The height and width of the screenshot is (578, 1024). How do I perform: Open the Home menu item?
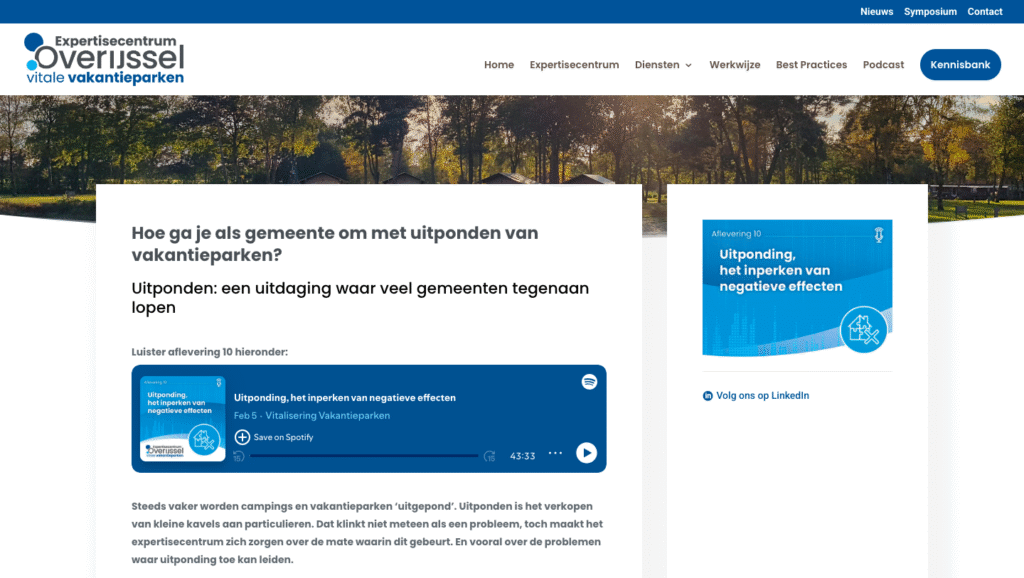pyautogui.click(x=499, y=65)
